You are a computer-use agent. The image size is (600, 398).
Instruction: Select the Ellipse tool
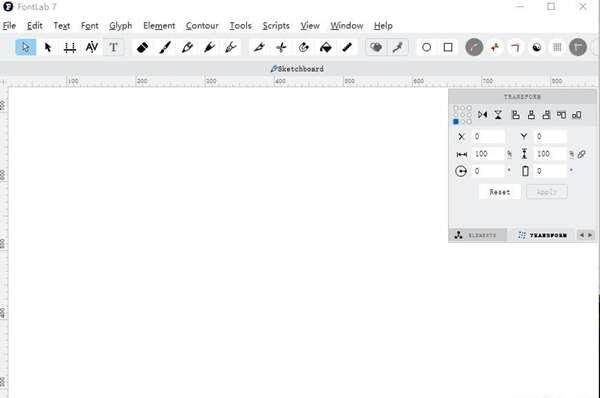[x=426, y=47]
